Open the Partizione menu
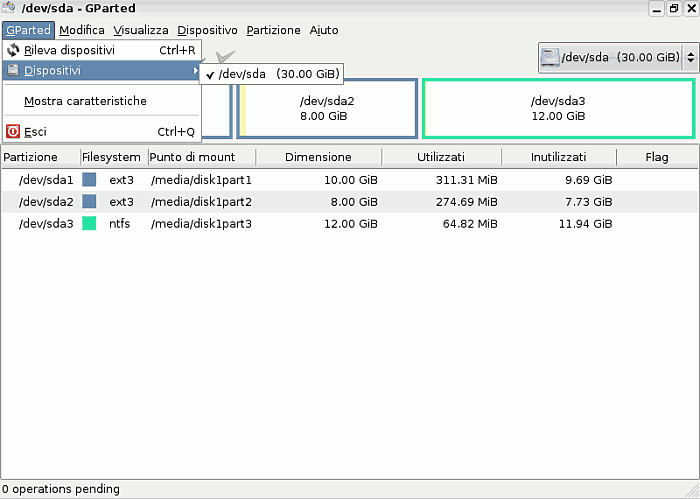The width and height of the screenshot is (700, 499). [273, 30]
